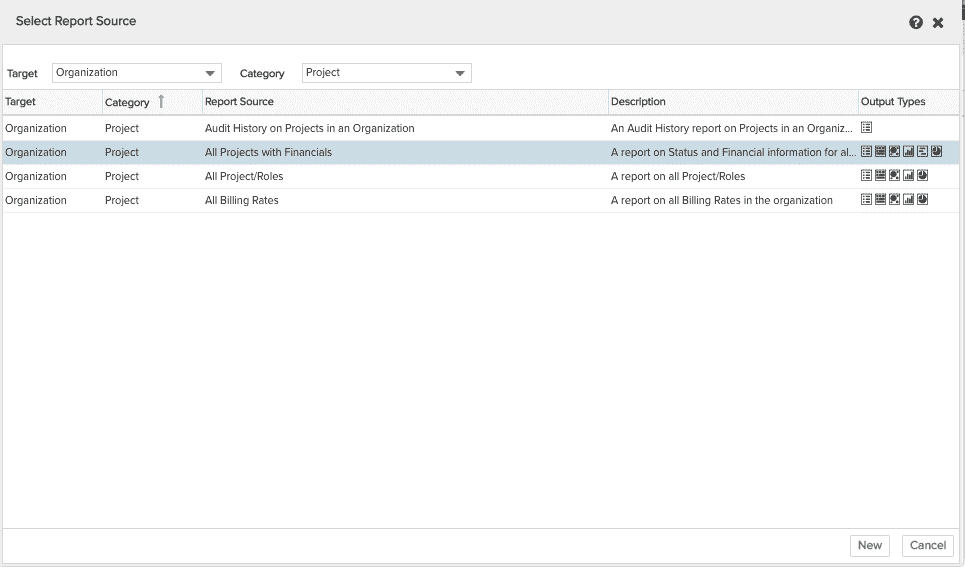
Task: Select Audit History on Projects report source
Action: tap(309, 128)
